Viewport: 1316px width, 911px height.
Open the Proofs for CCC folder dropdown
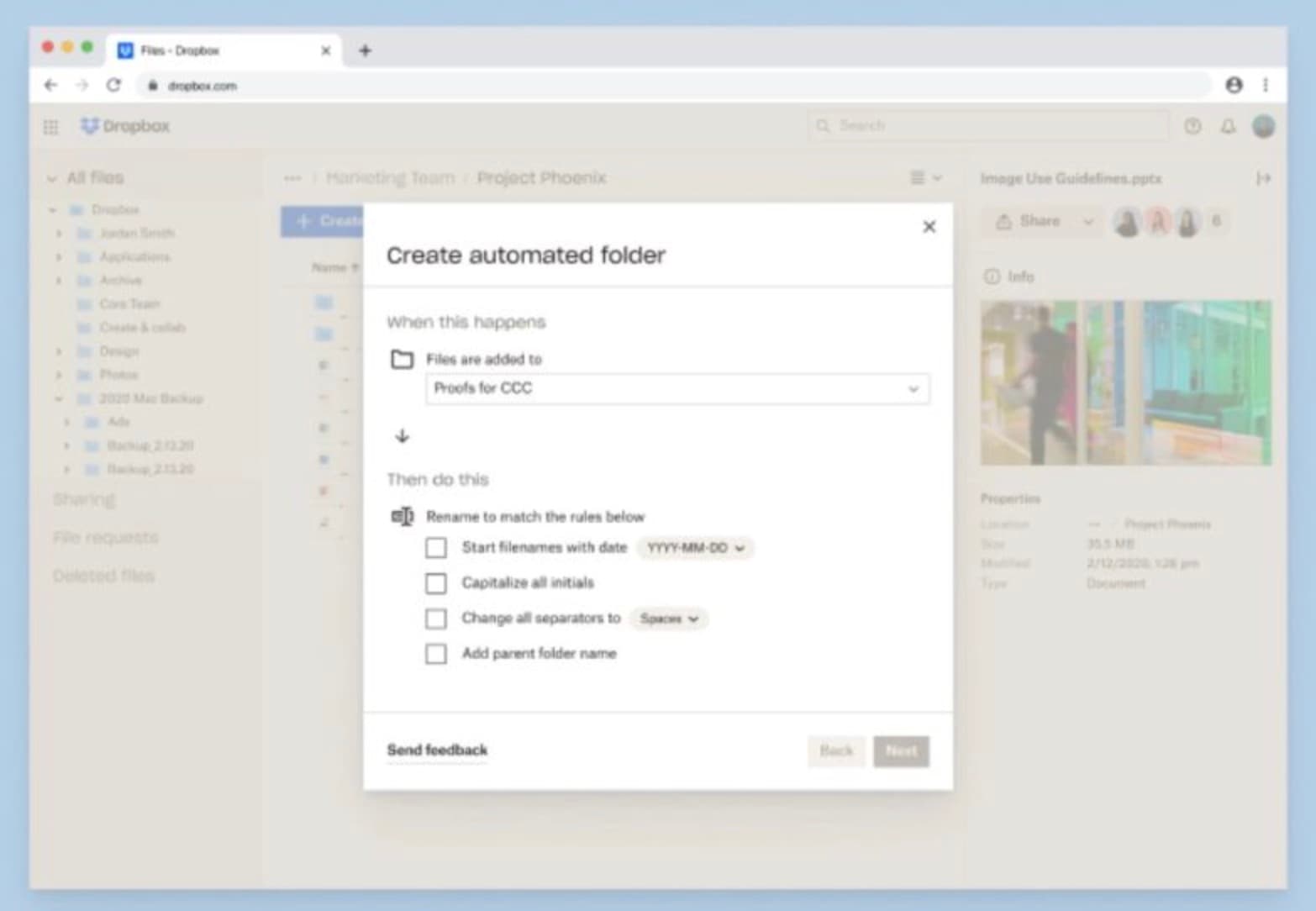click(913, 389)
